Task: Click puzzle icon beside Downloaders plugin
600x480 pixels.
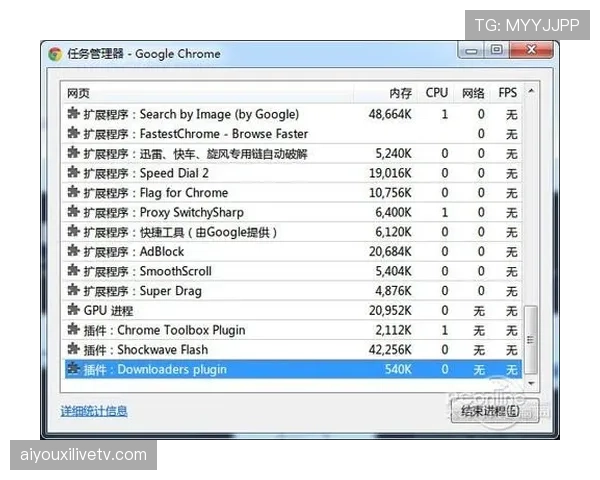Action: [73, 369]
